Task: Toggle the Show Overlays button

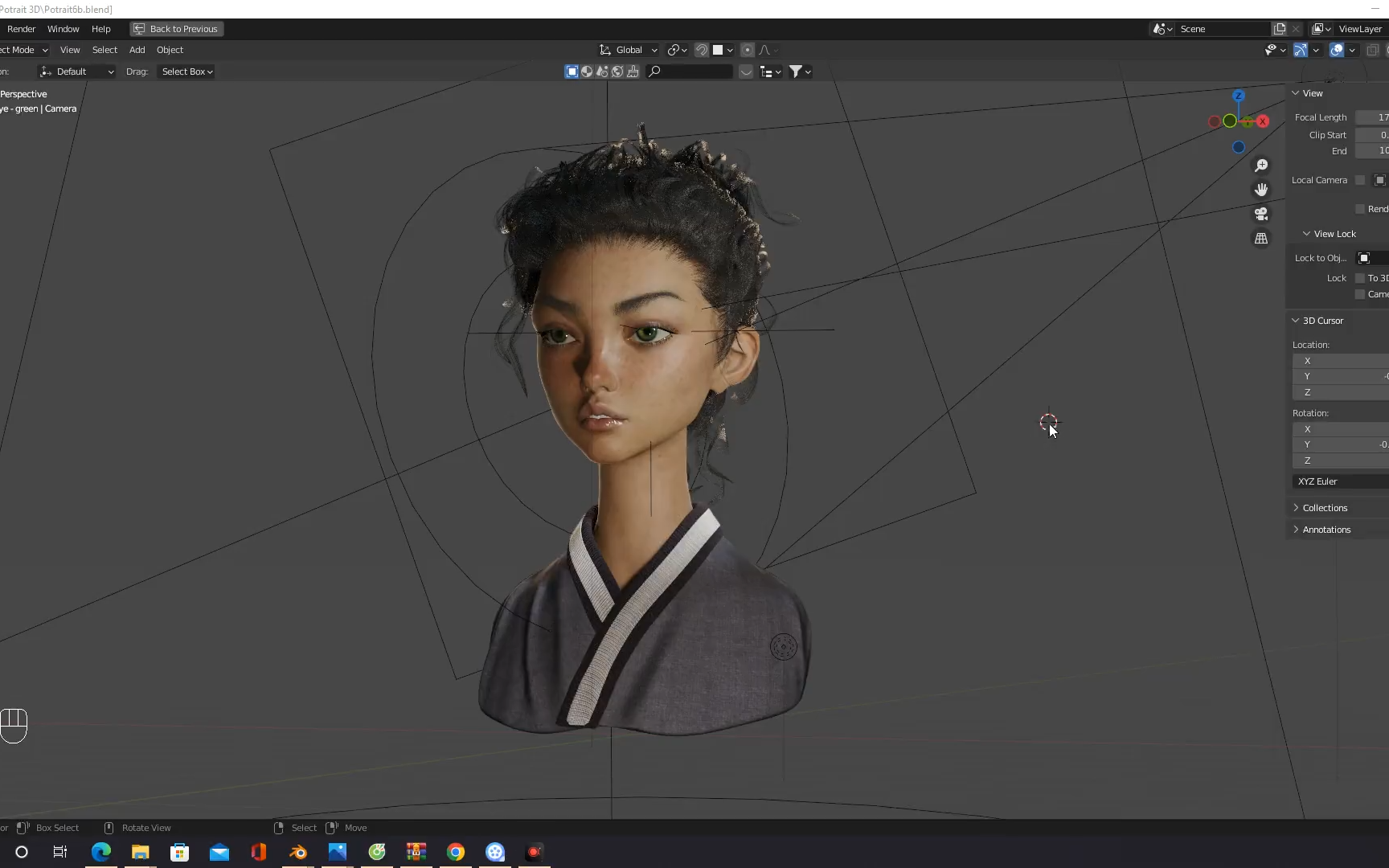Action: coord(1337,50)
